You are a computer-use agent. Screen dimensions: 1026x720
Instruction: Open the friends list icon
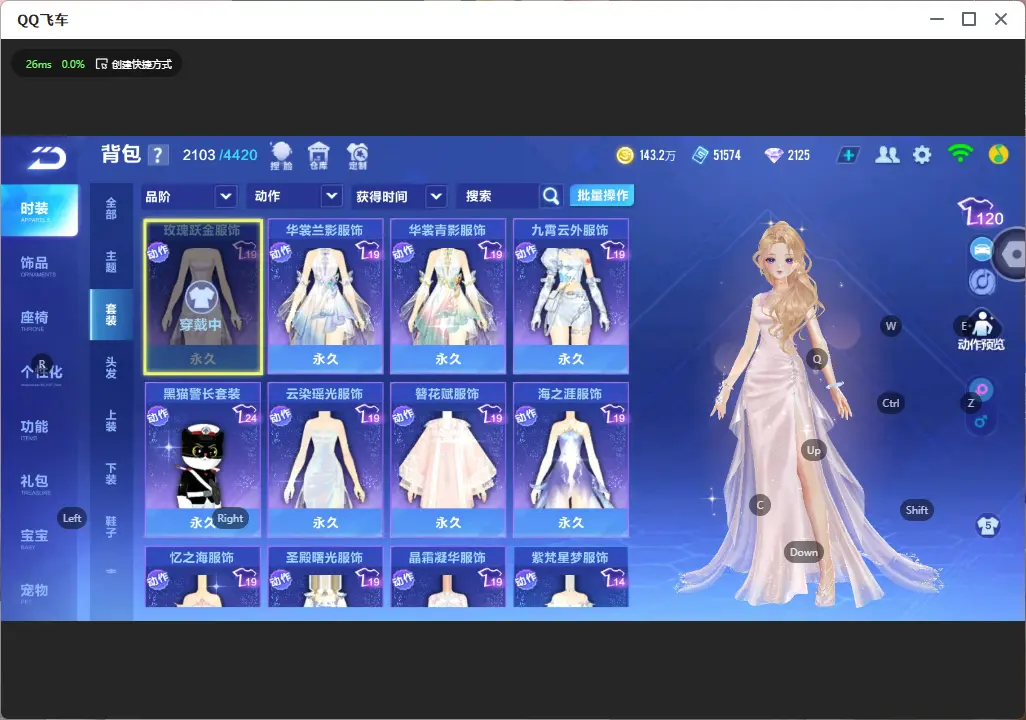click(x=887, y=155)
